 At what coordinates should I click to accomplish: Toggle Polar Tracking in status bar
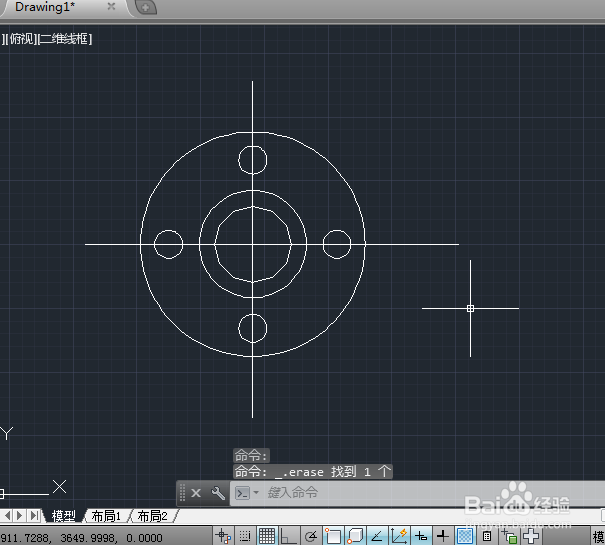pyautogui.click(x=311, y=536)
